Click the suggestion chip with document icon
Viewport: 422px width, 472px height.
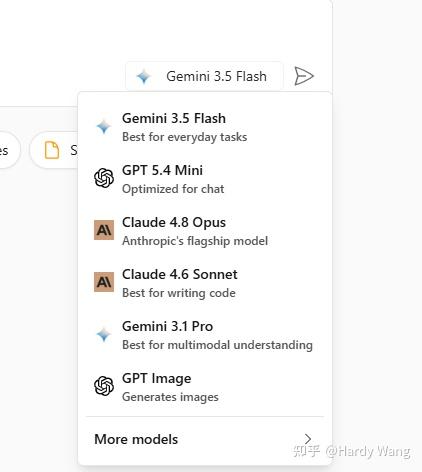(54, 150)
